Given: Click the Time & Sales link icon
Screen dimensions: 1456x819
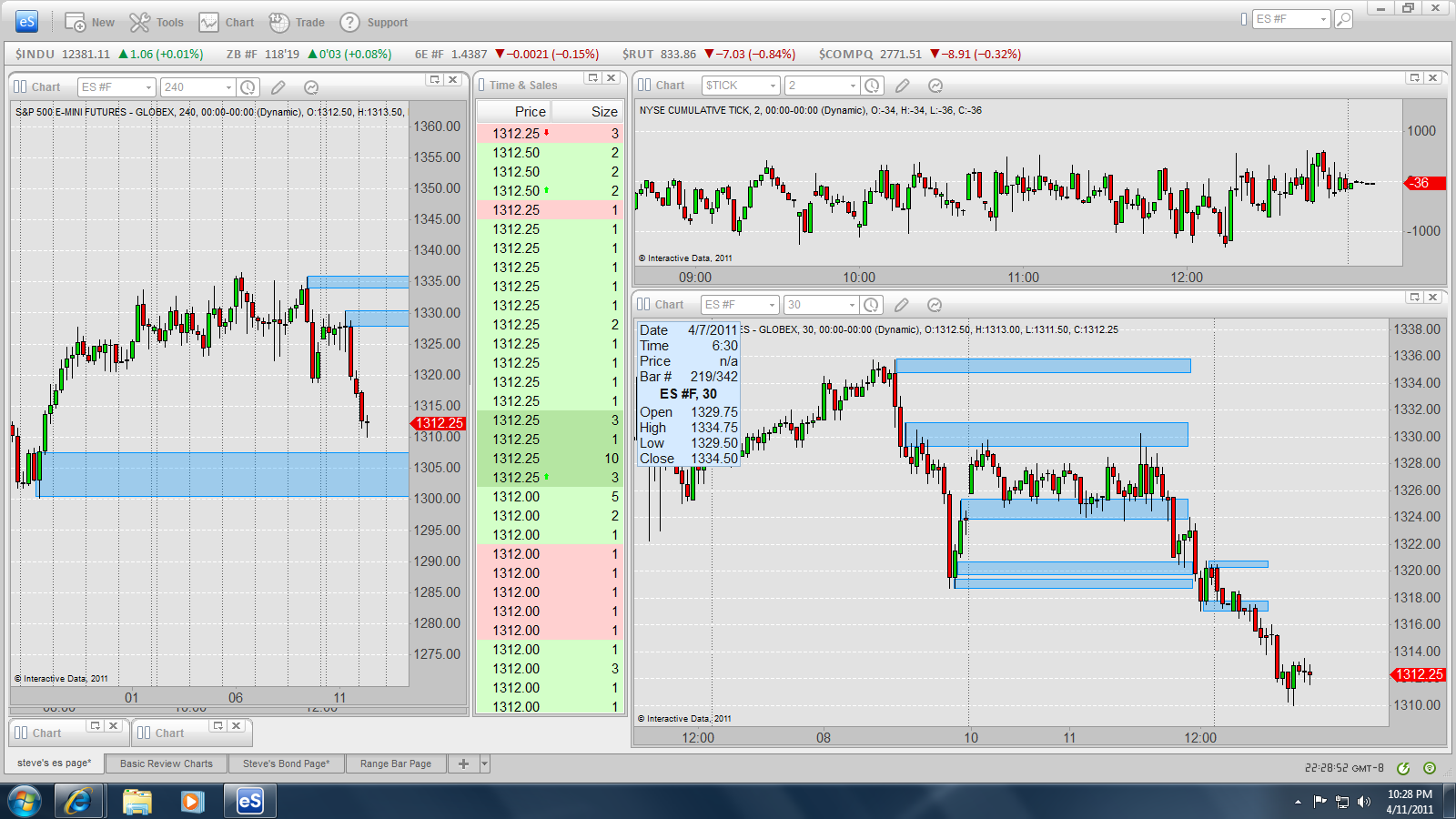Looking at the screenshot, I should [x=481, y=85].
